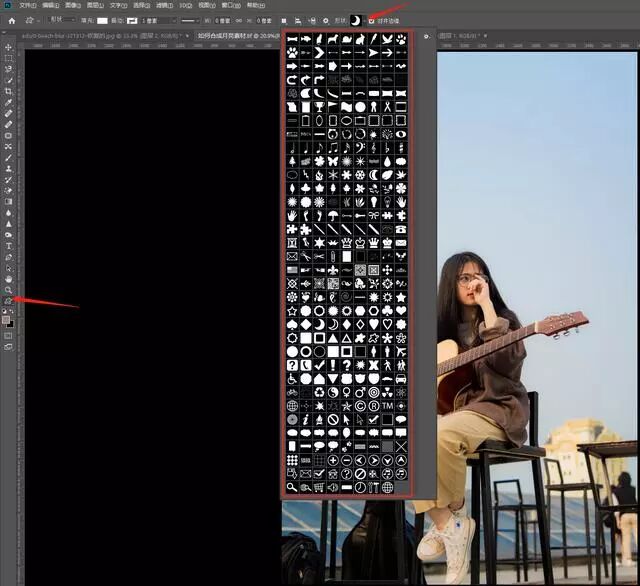Select the Eyedropper tool
Image resolution: width=640 pixels, height=586 pixels.
point(8,102)
